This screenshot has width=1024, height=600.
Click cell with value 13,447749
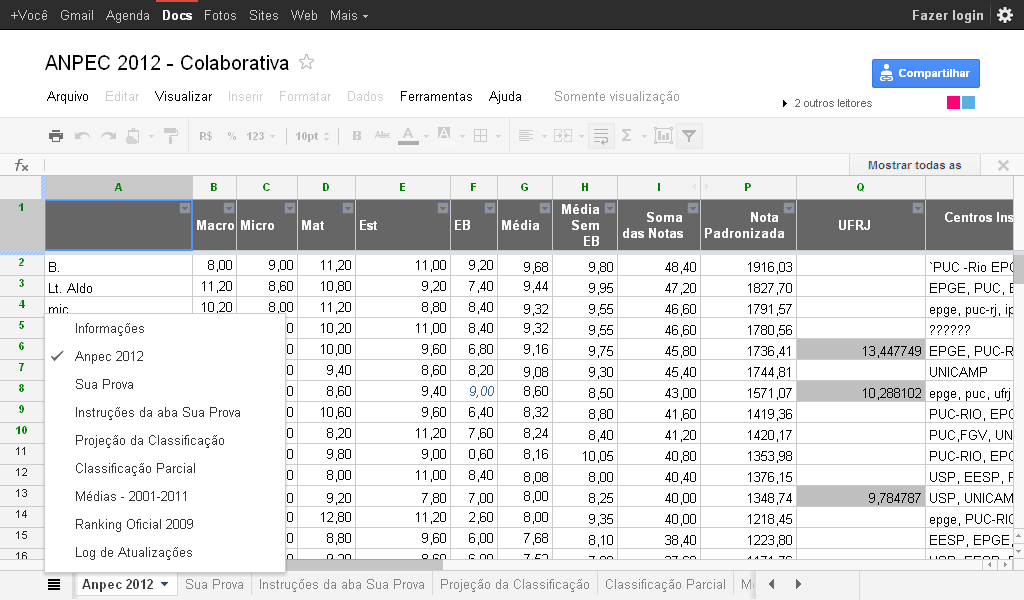pos(861,351)
